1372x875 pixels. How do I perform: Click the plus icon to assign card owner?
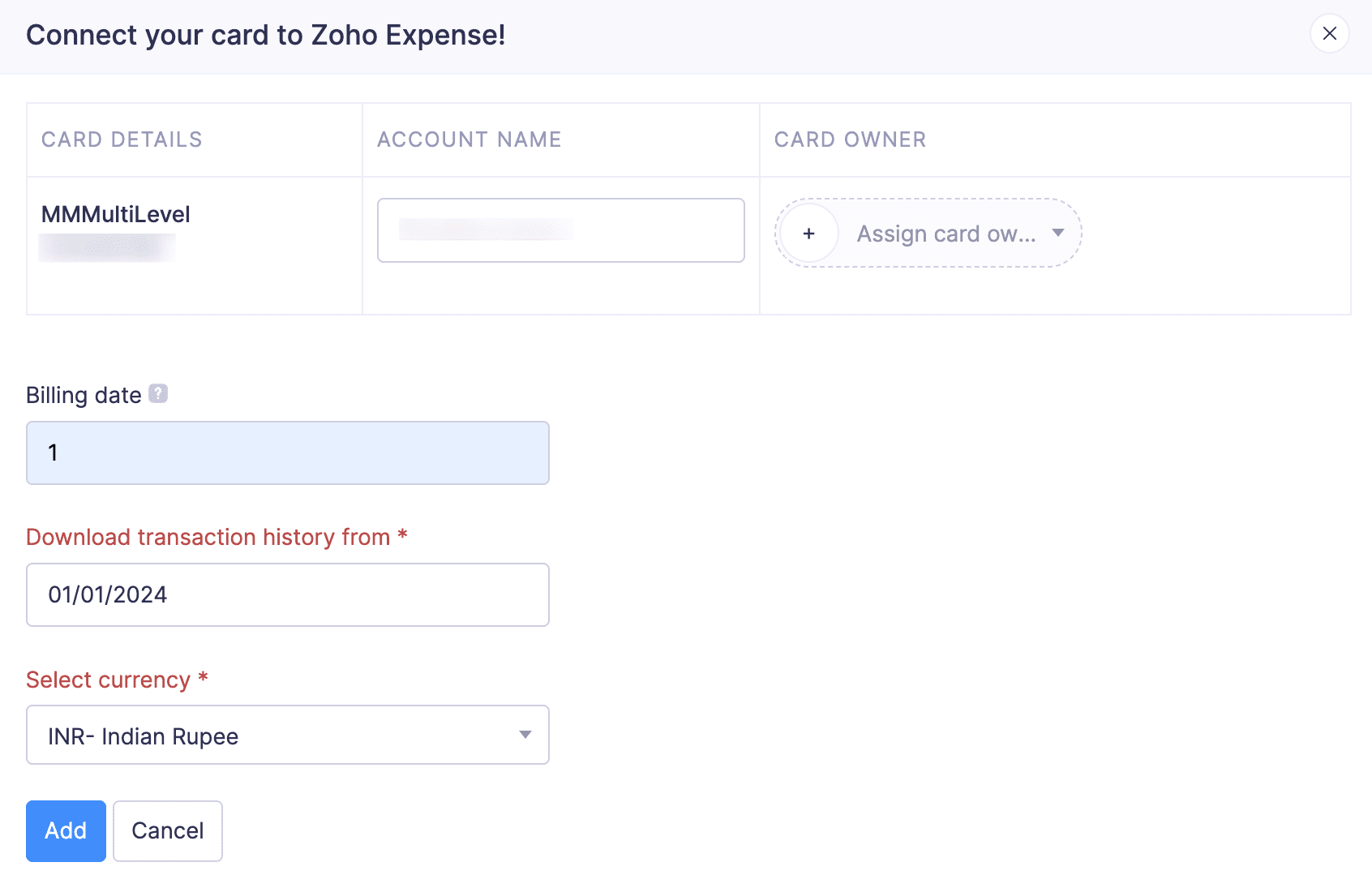pyautogui.click(x=808, y=233)
